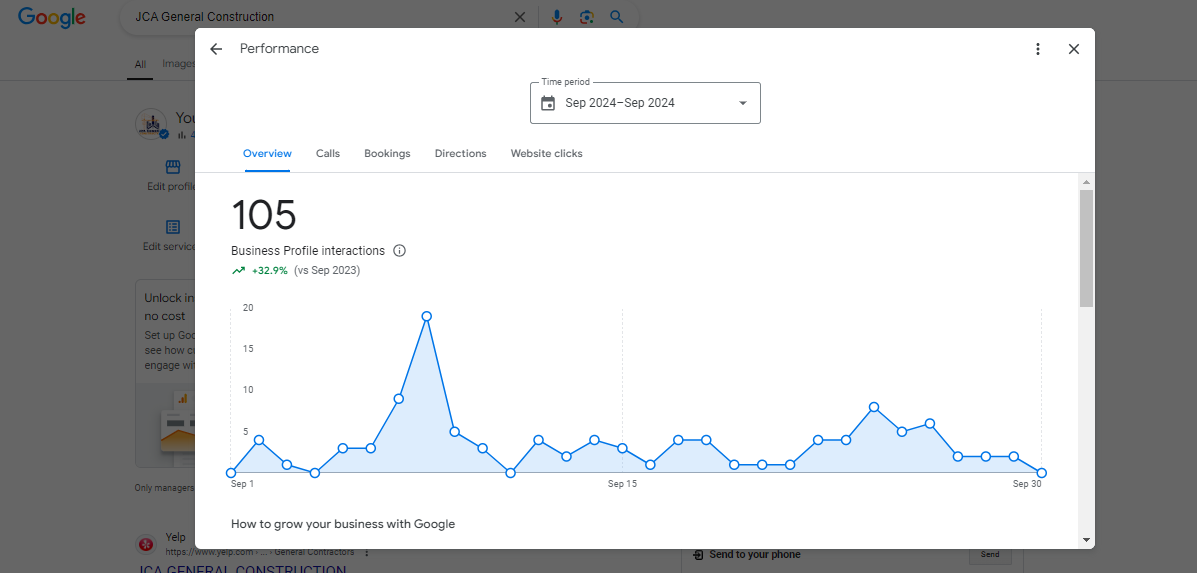Start voice search with microphone icon
1197x573 pixels.
pyautogui.click(x=557, y=17)
